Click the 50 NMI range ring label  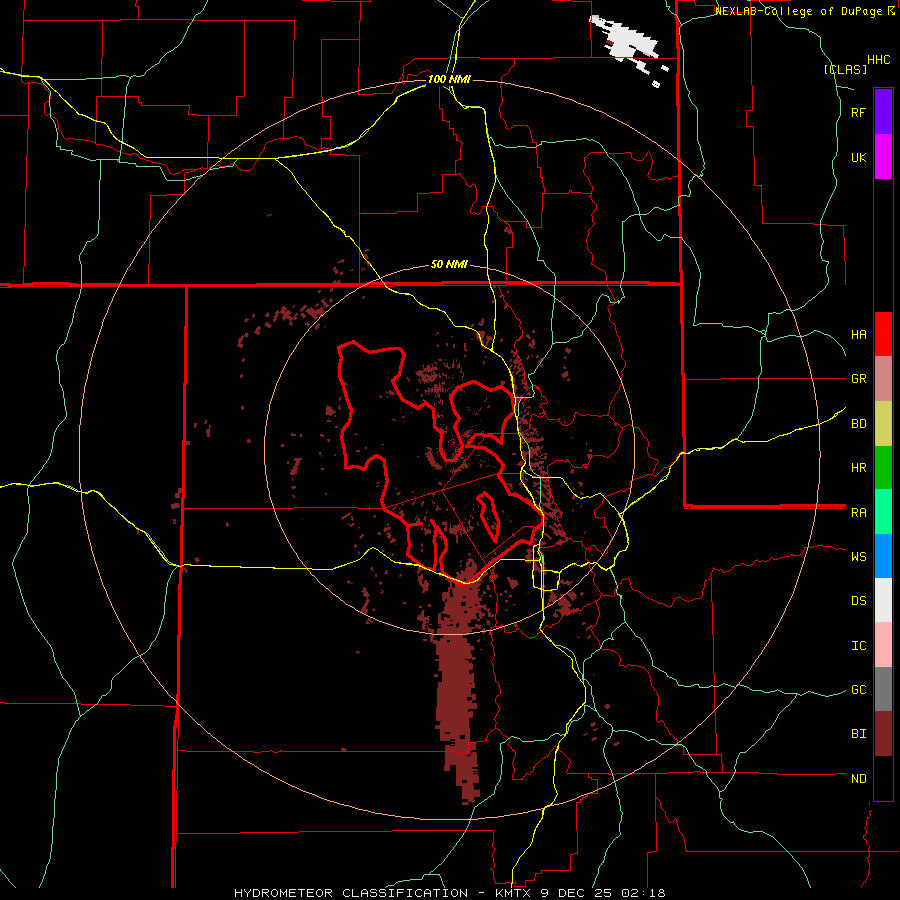point(449,265)
